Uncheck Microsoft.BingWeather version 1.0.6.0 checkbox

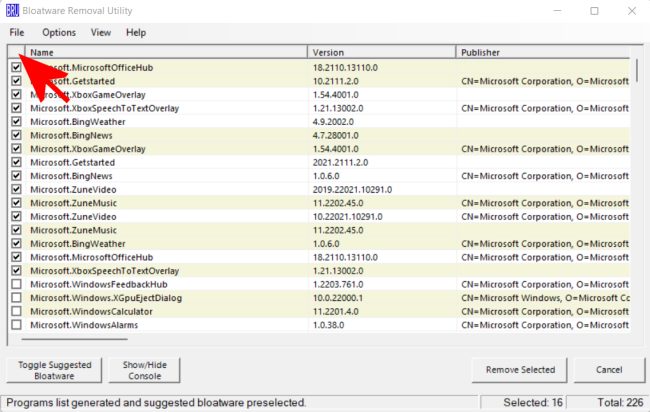pos(16,243)
